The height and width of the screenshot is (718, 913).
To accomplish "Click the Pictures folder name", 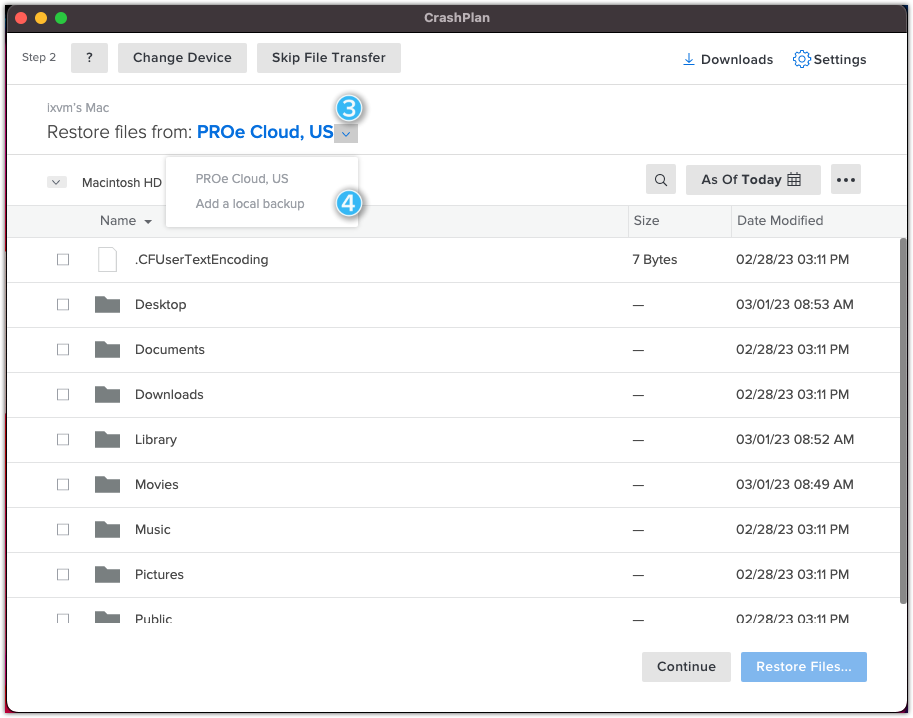I will tap(159, 574).
